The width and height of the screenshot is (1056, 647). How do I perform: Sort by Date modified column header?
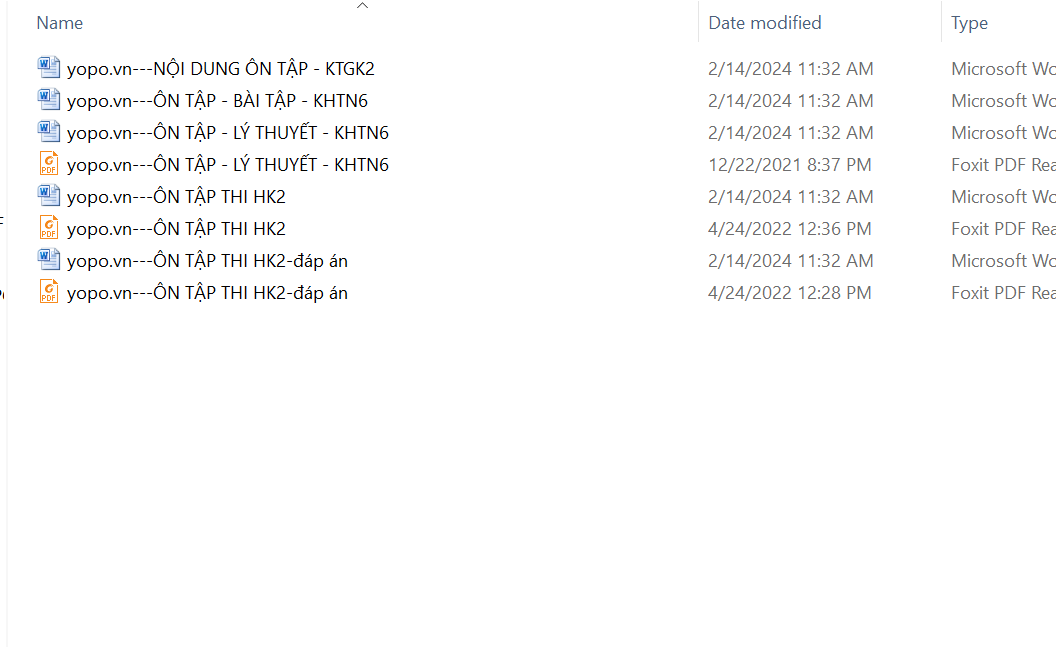tap(764, 23)
